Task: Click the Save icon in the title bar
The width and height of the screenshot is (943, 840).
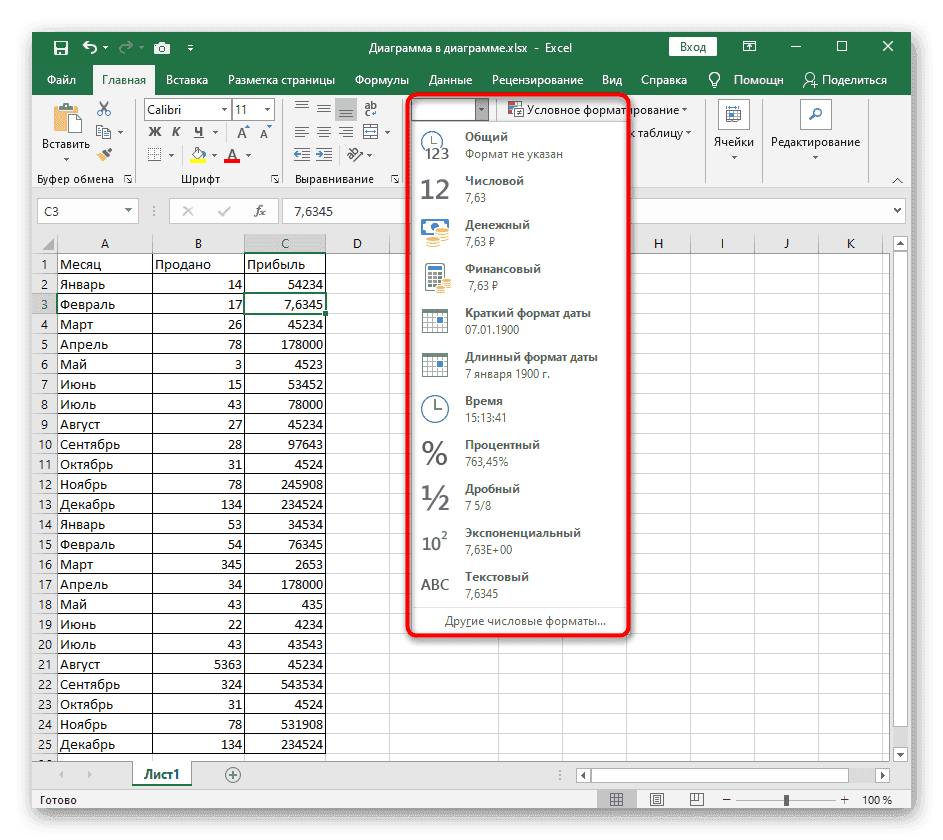Action: pos(61,47)
